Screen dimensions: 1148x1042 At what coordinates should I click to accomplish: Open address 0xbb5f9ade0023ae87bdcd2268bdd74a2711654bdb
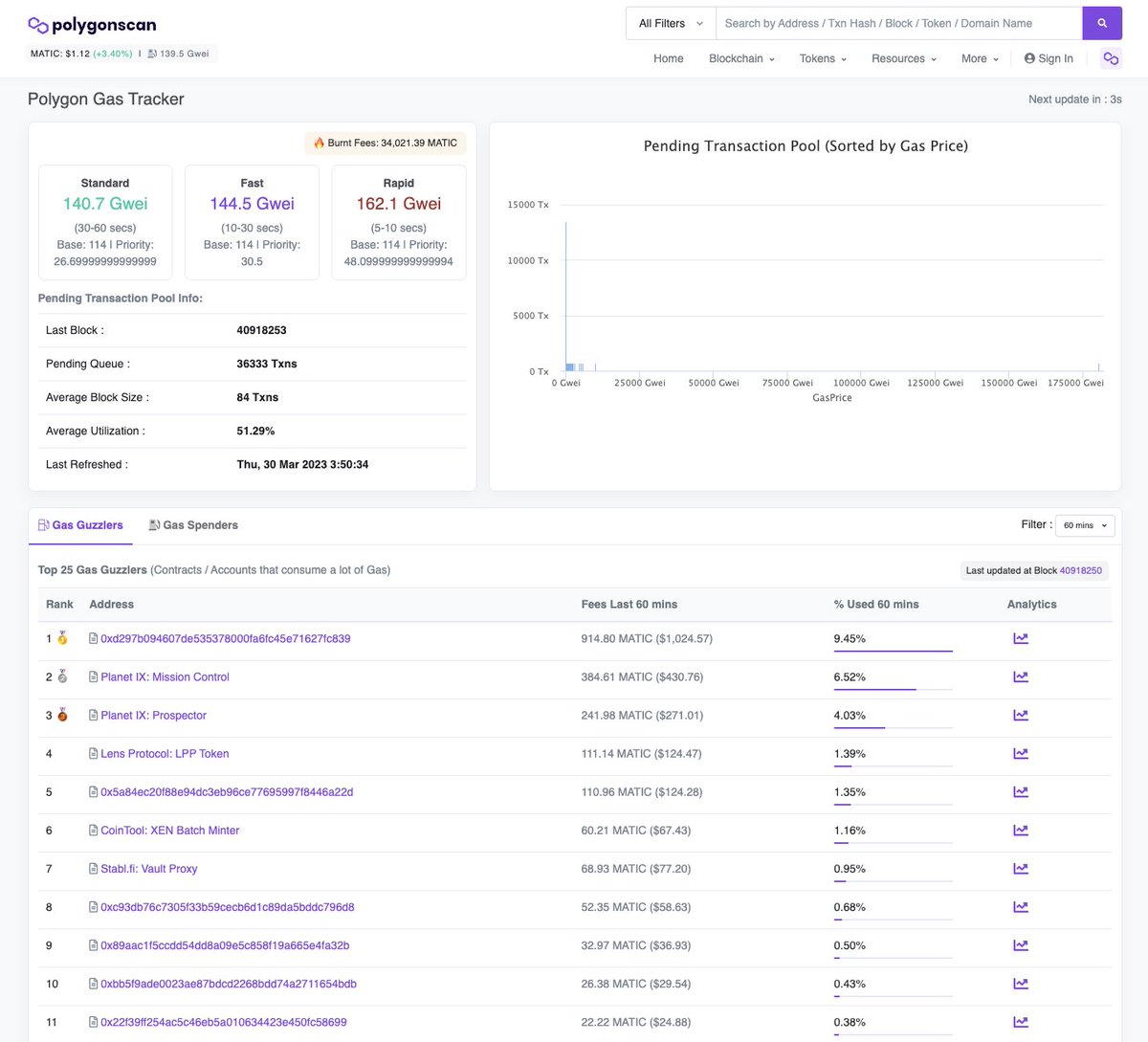point(229,983)
